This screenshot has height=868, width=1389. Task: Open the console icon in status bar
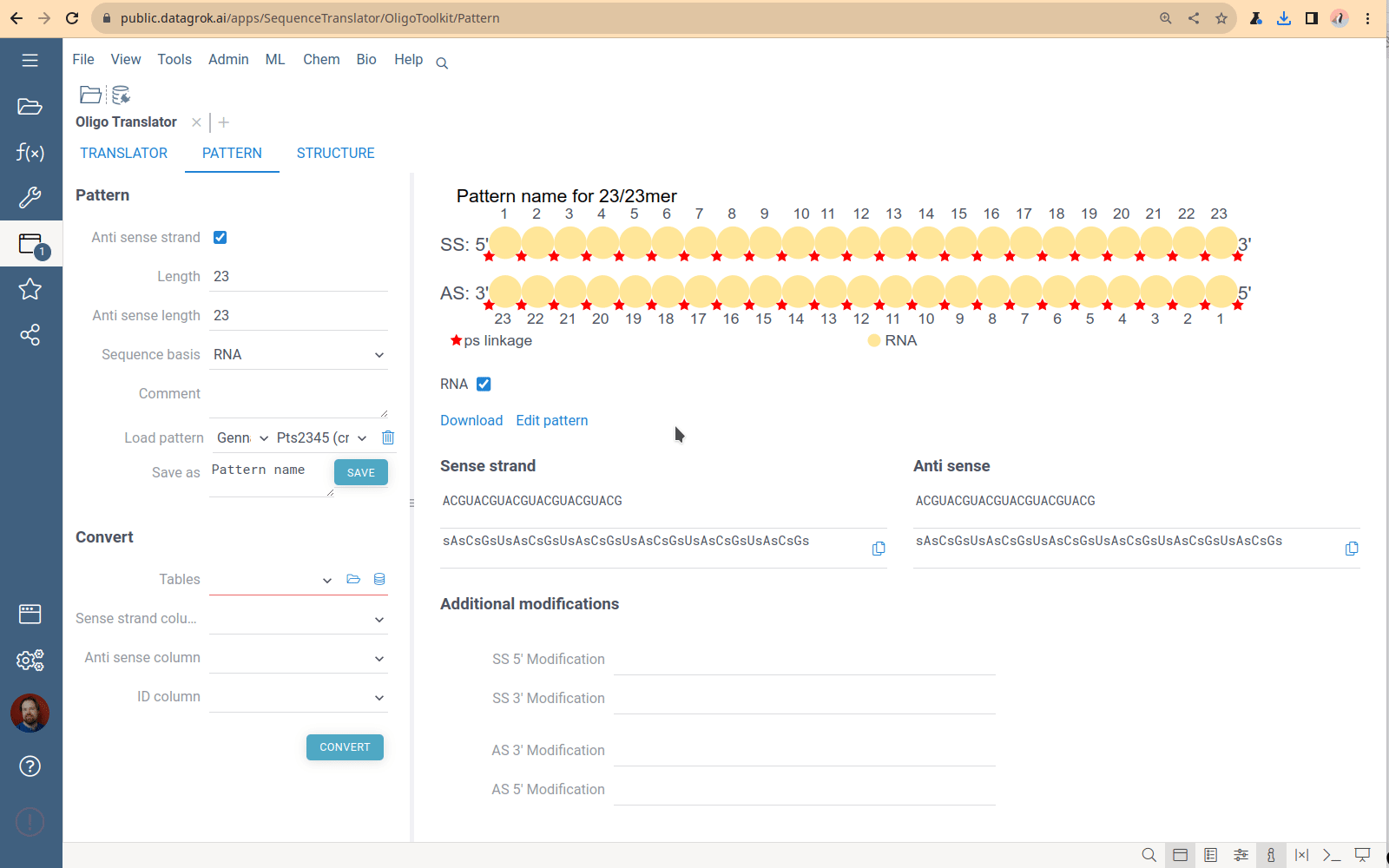1332,855
